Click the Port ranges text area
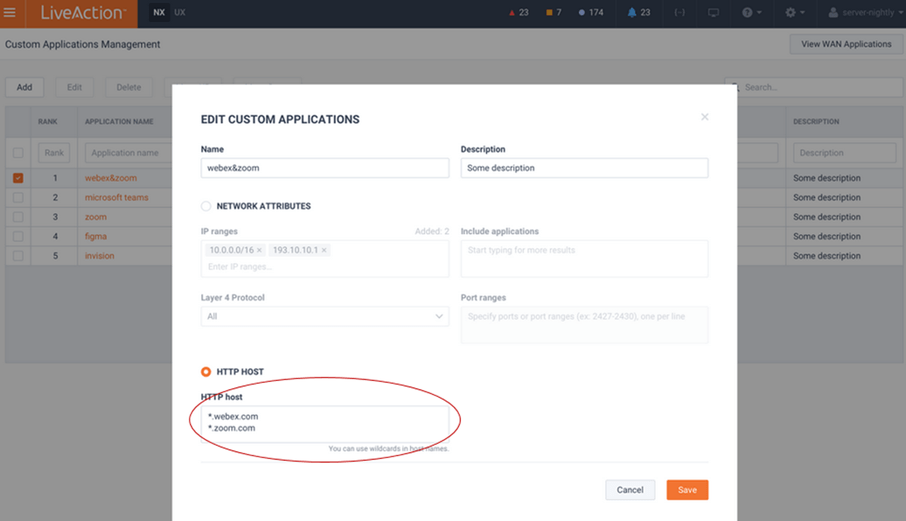 584,325
